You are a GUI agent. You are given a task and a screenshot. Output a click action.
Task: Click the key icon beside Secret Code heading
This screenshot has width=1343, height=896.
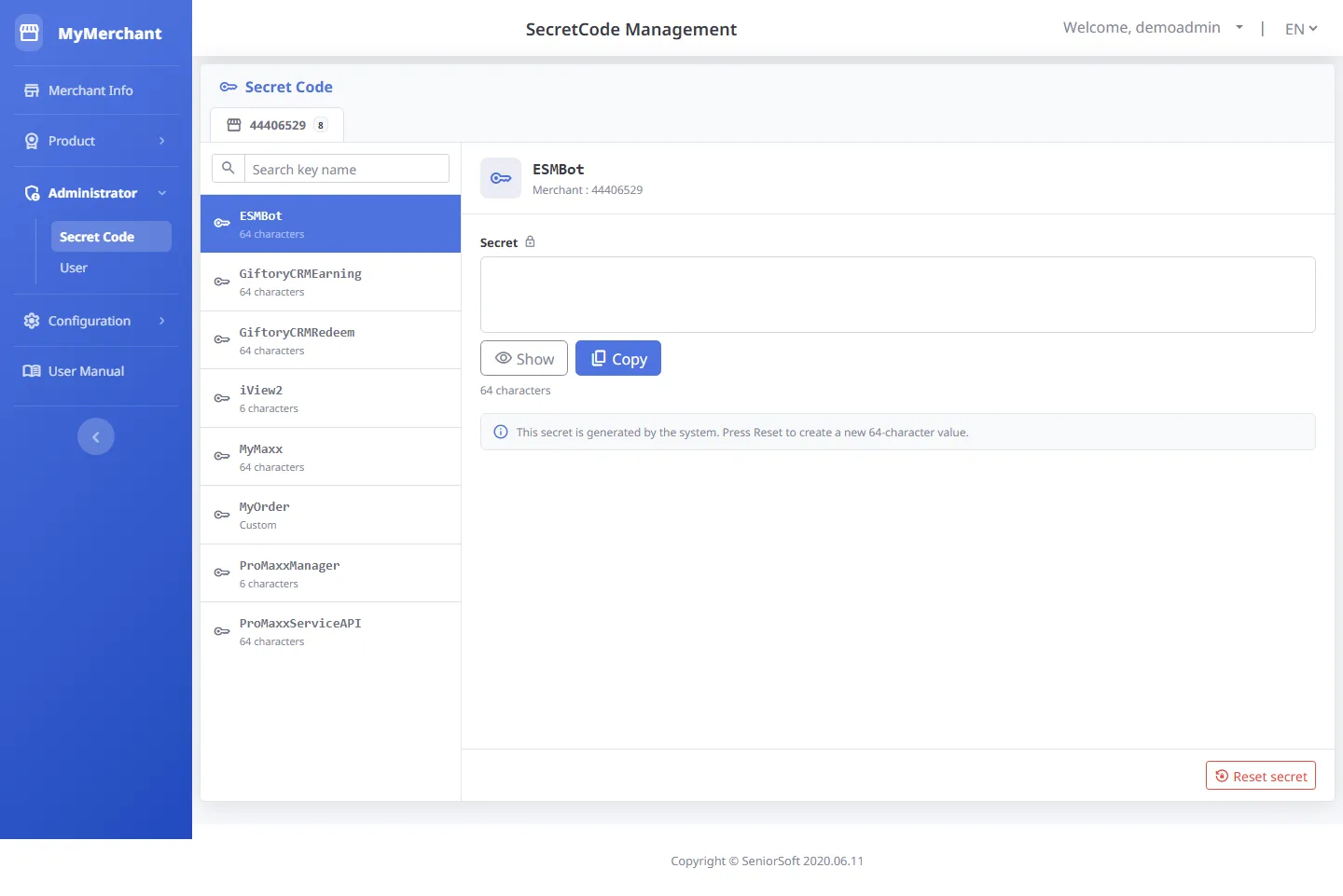(228, 87)
